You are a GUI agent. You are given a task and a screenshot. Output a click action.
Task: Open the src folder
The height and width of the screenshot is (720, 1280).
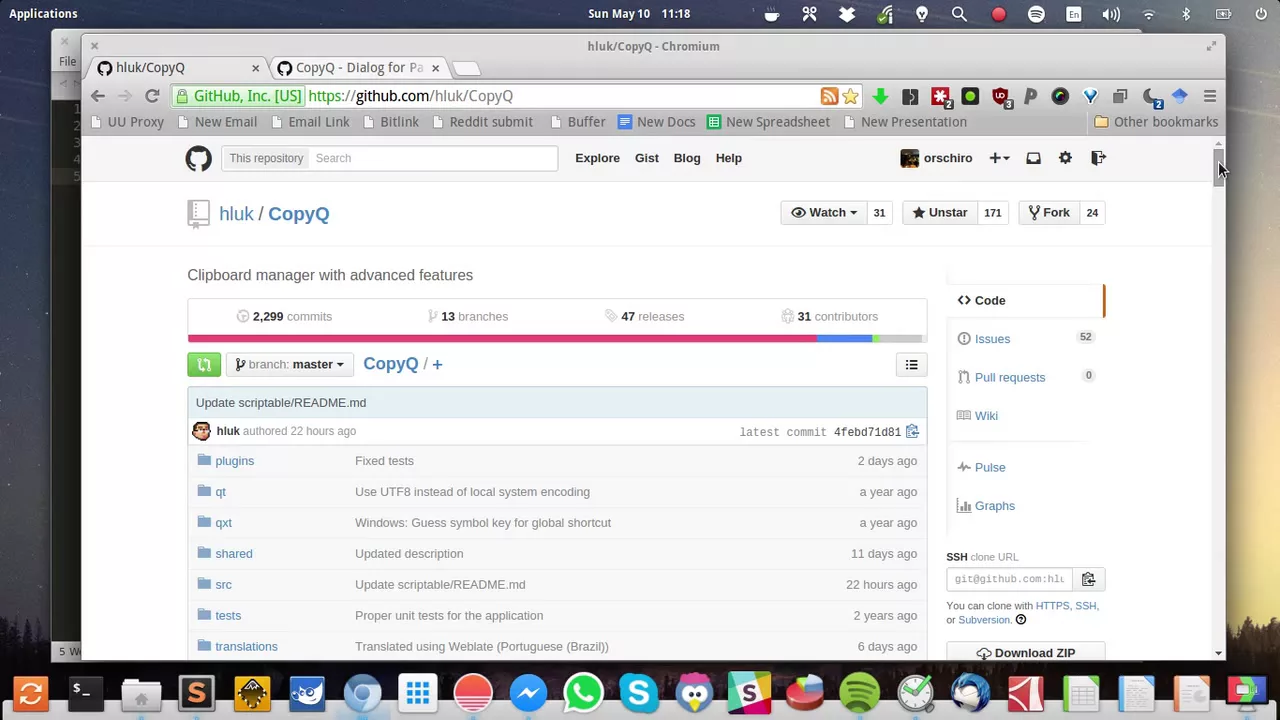point(223,585)
